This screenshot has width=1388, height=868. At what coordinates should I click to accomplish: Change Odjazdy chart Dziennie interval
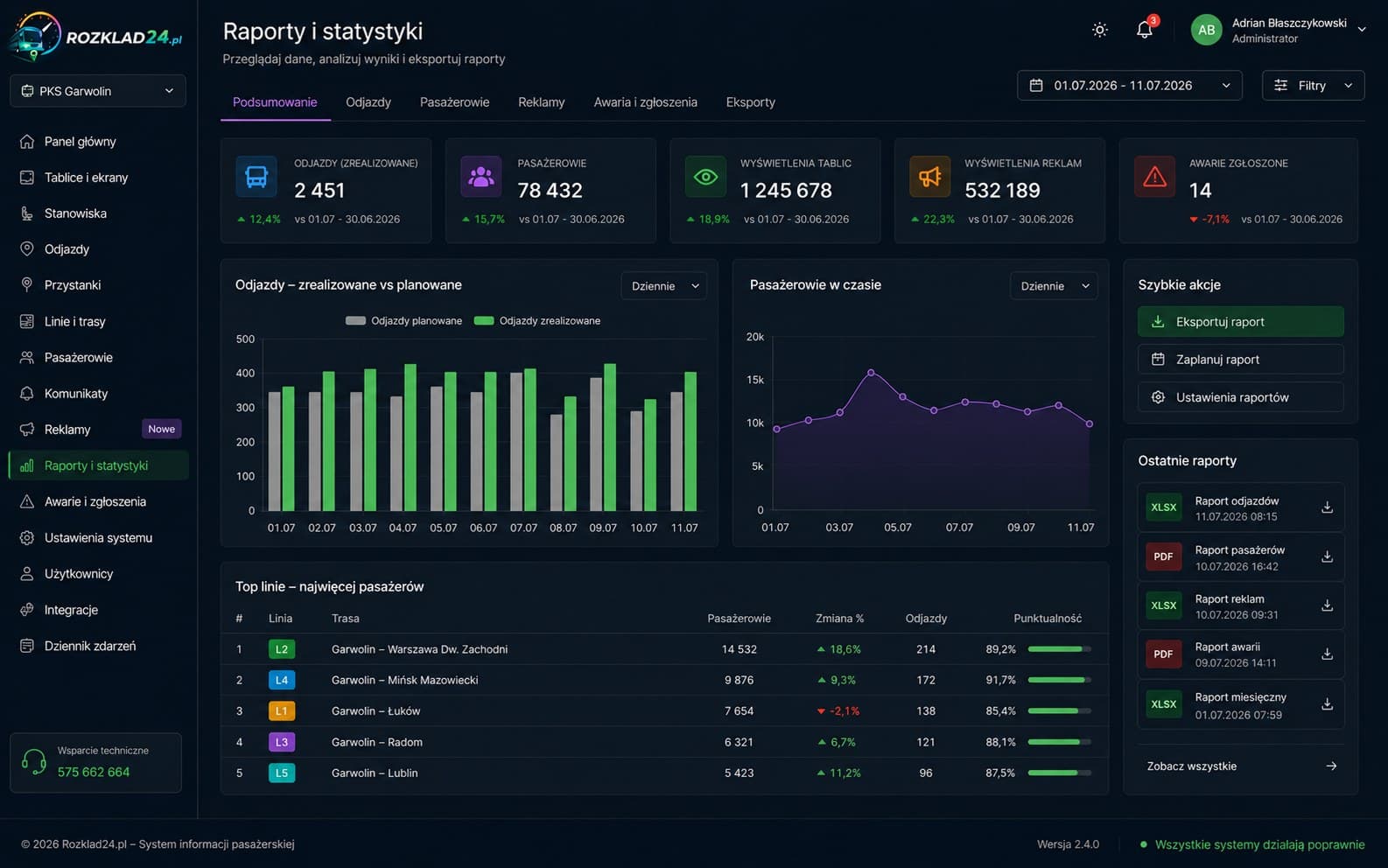(664, 286)
